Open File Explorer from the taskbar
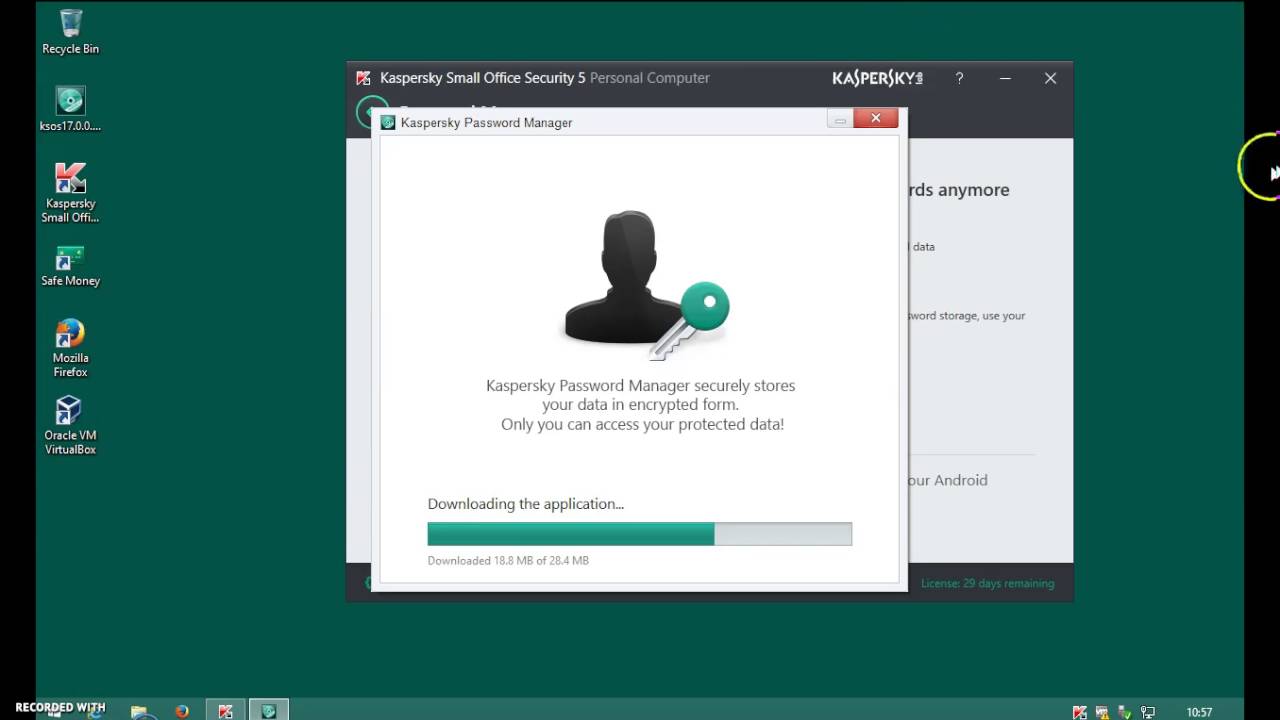This screenshot has height=720, width=1280. tap(139, 711)
